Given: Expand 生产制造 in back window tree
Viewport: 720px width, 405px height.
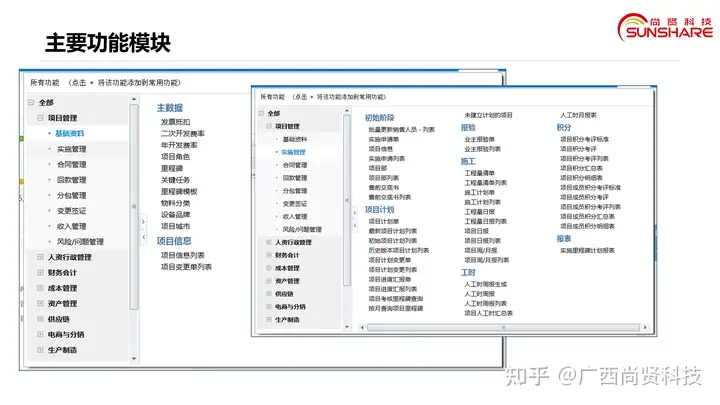Looking at the screenshot, I should [x=40, y=350].
